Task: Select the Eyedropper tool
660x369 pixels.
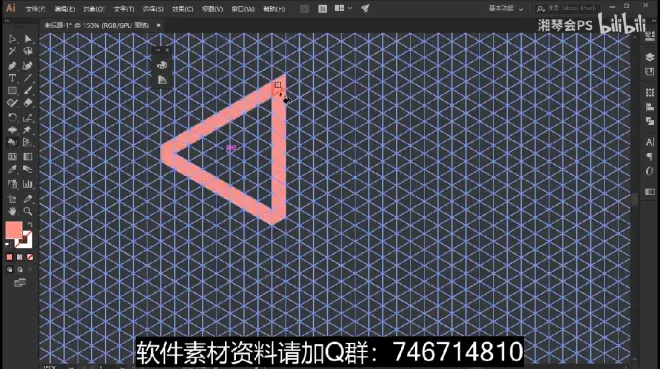Action: [12, 169]
